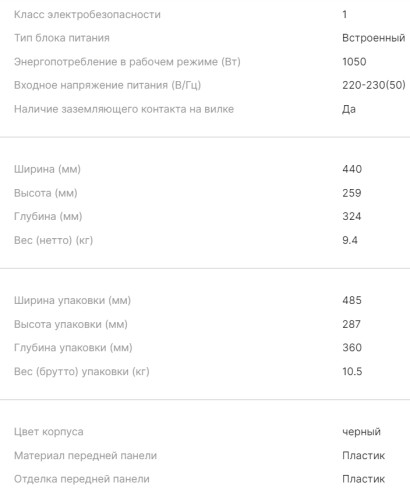Click the 1050 power consumption value
This screenshot has width=410, height=500.
point(354,62)
